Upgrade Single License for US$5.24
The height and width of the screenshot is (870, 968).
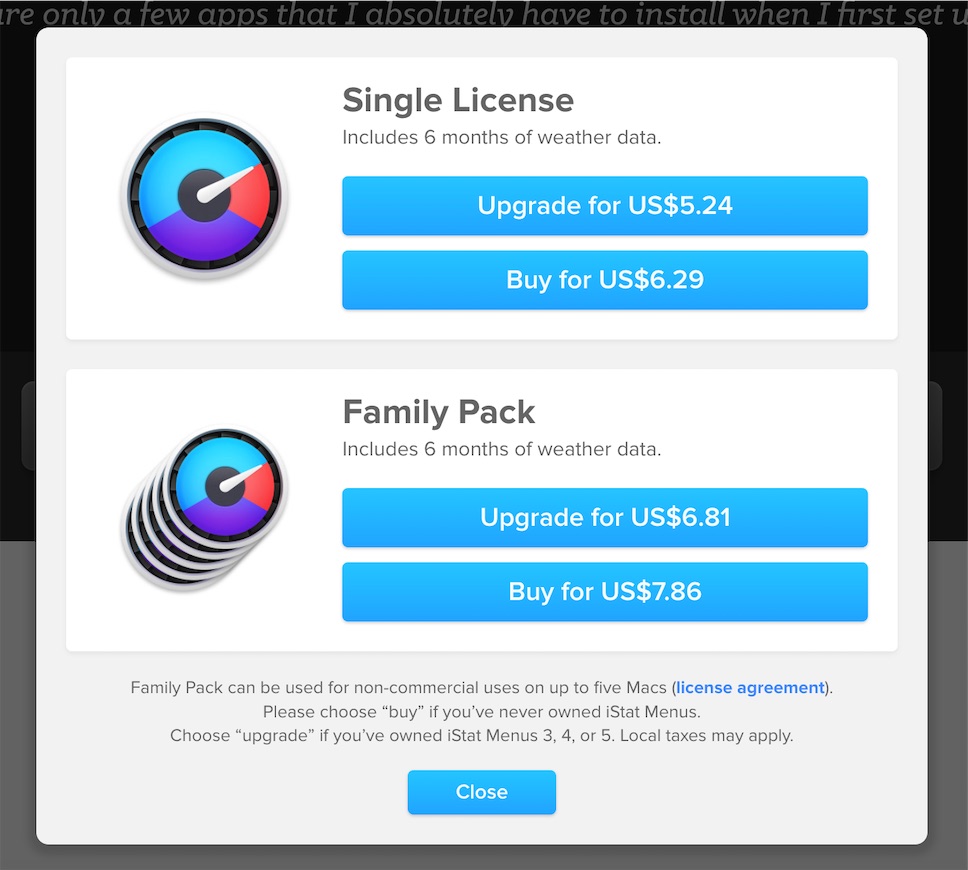pos(605,206)
